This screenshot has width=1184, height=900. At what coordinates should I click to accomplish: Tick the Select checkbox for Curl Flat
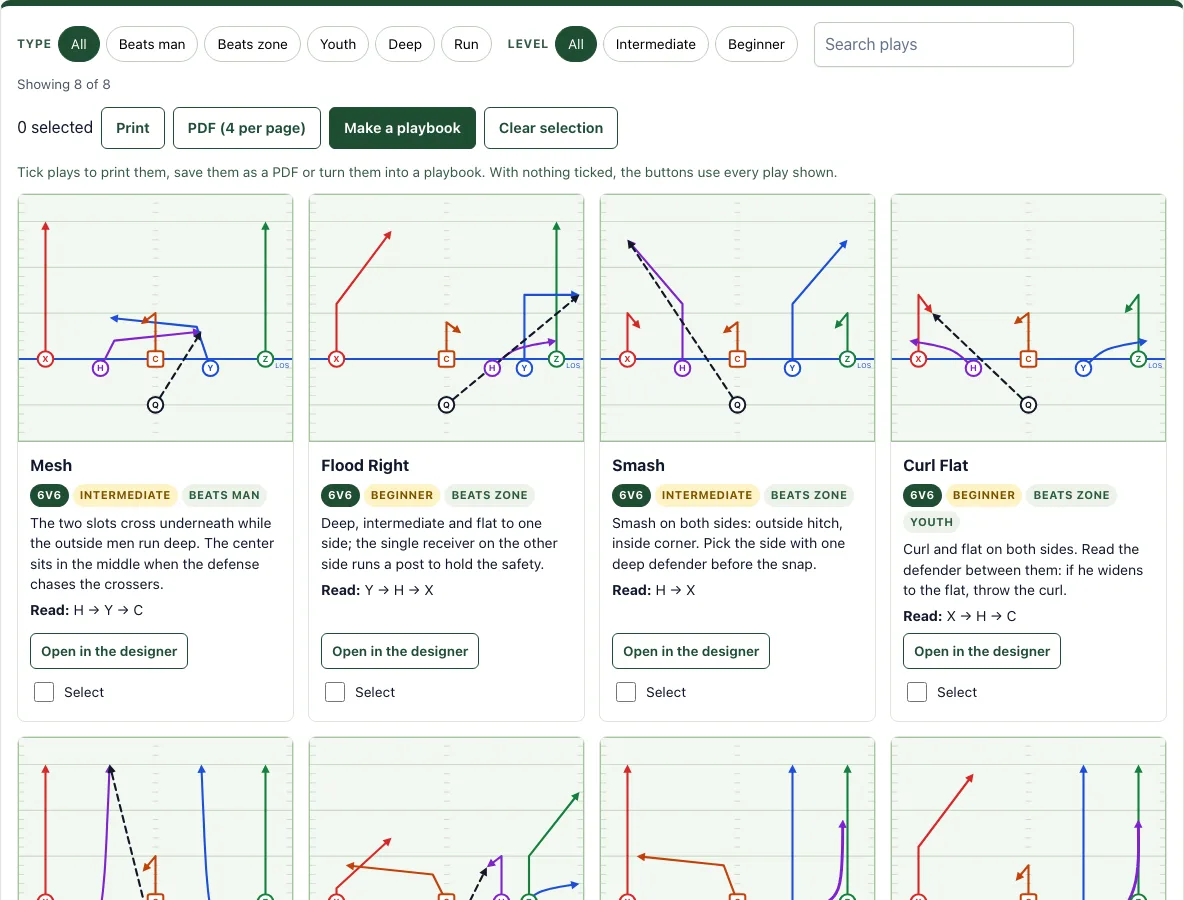(x=917, y=692)
